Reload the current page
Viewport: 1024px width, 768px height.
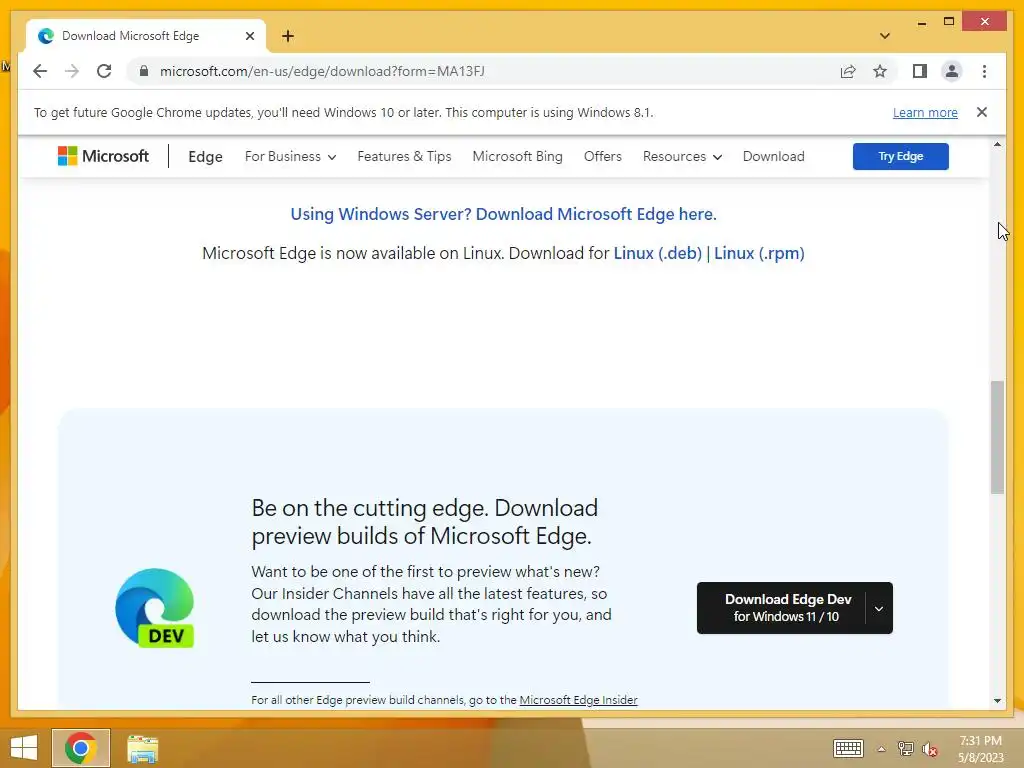point(104,71)
